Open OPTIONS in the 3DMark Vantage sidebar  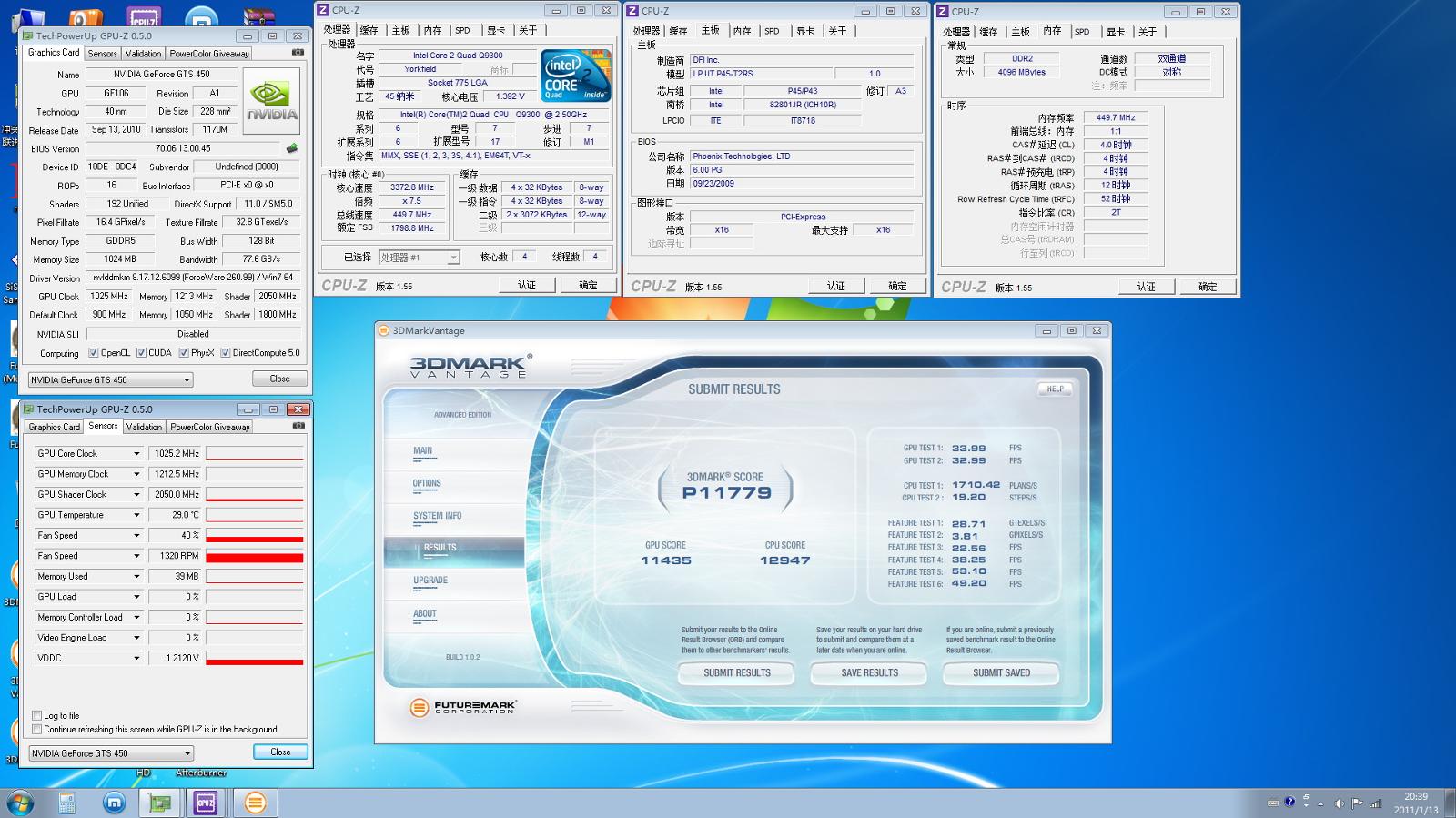427,484
